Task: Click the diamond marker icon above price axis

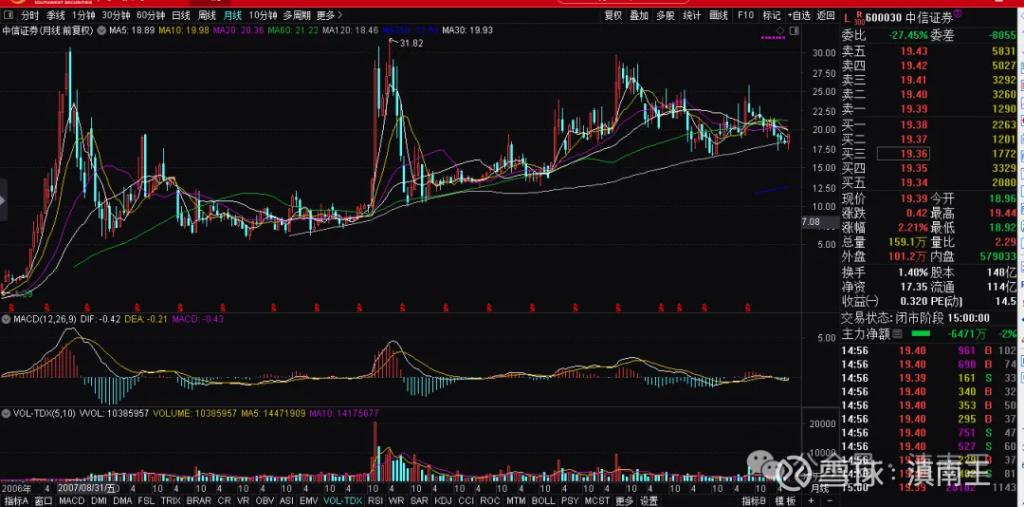Action: point(780,31)
